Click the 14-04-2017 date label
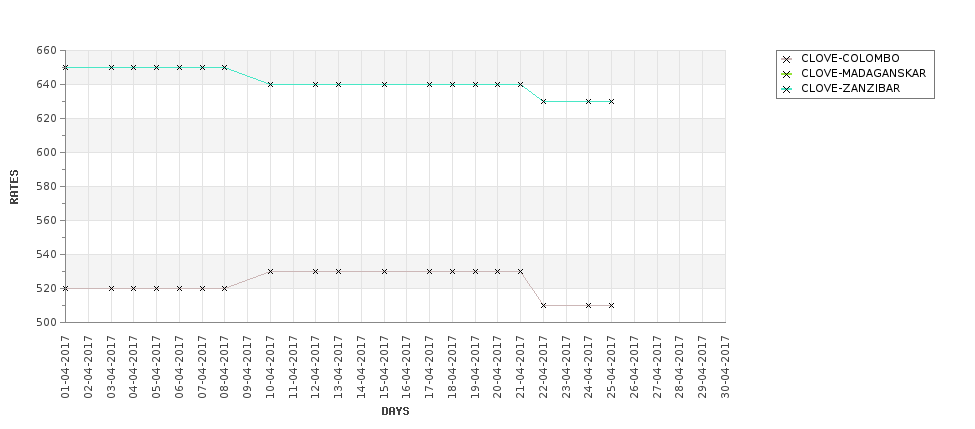975x429 pixels. click(x=361, y=367)
